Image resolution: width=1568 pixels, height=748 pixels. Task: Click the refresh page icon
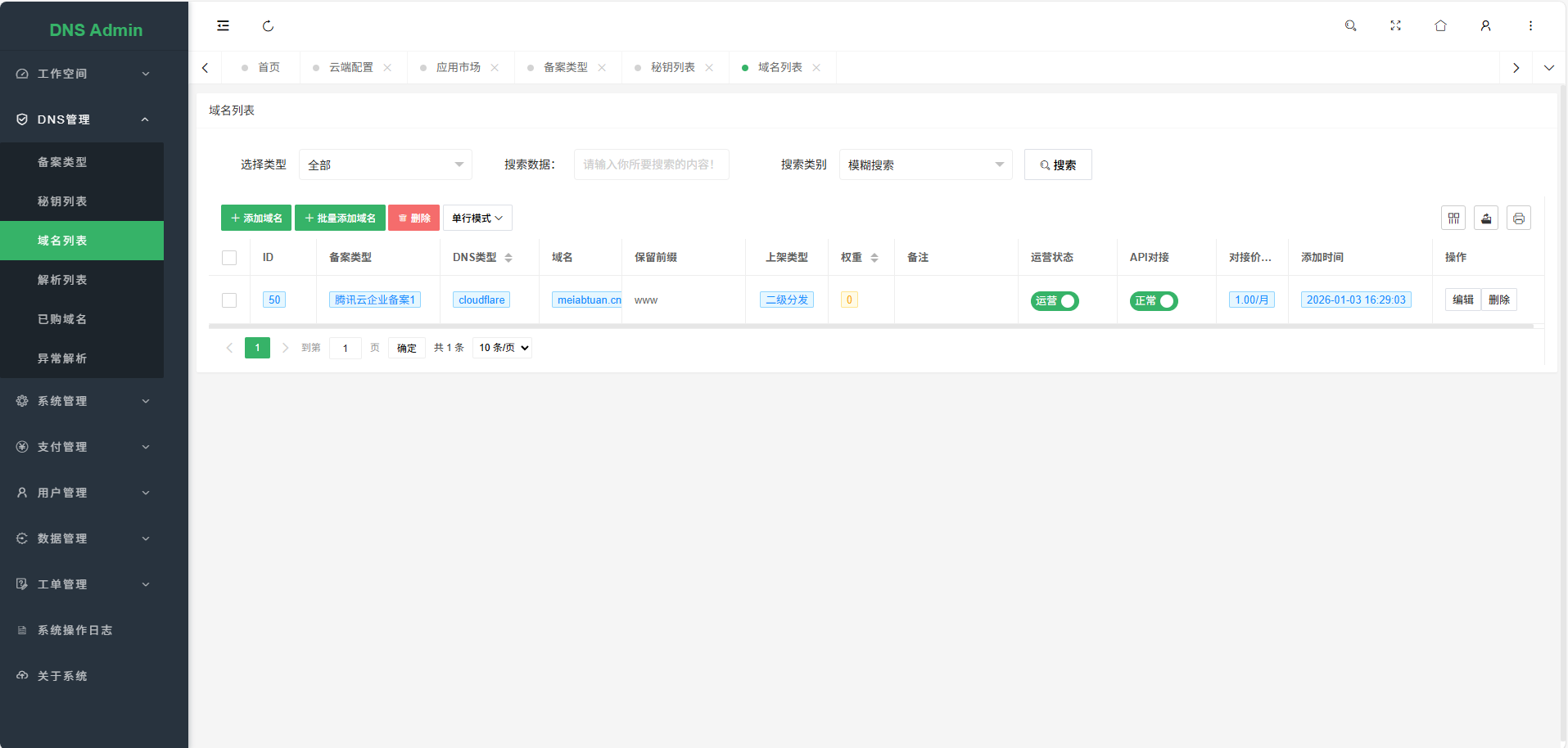pyautogui.click(x=268, y=26)
